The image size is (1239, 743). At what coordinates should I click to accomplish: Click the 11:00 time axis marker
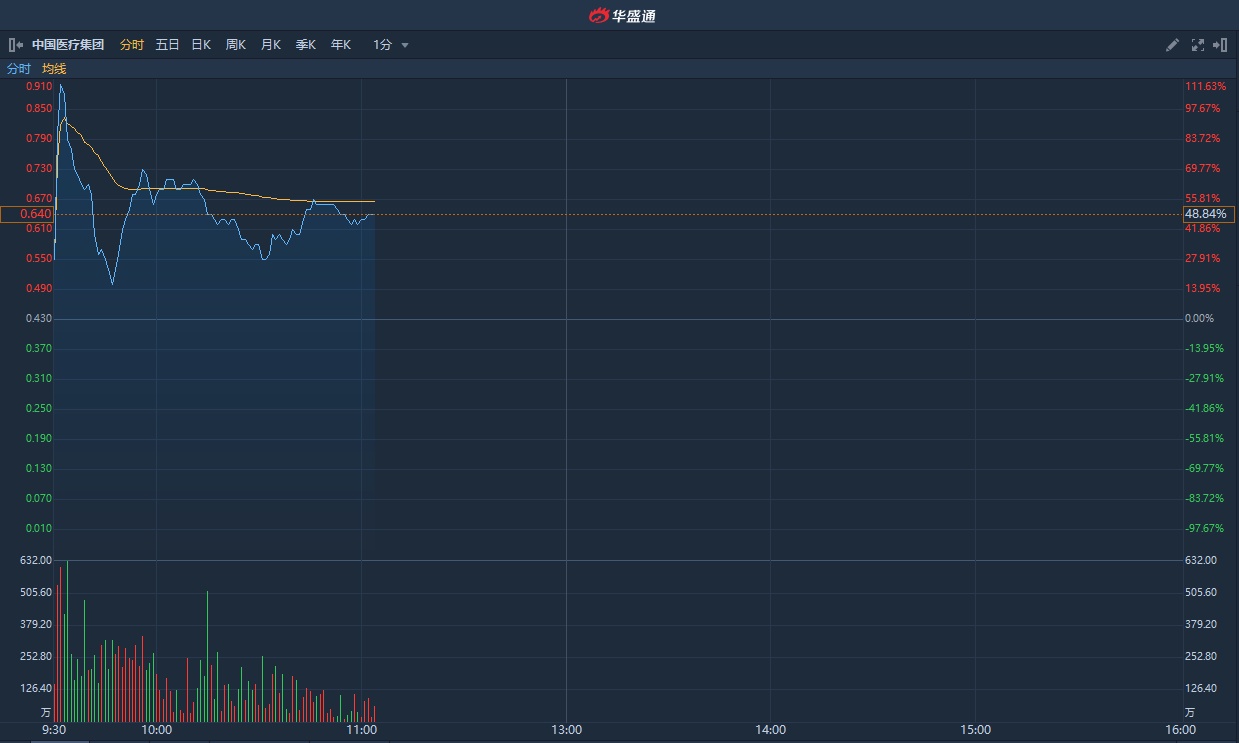[x=361, y=730]
